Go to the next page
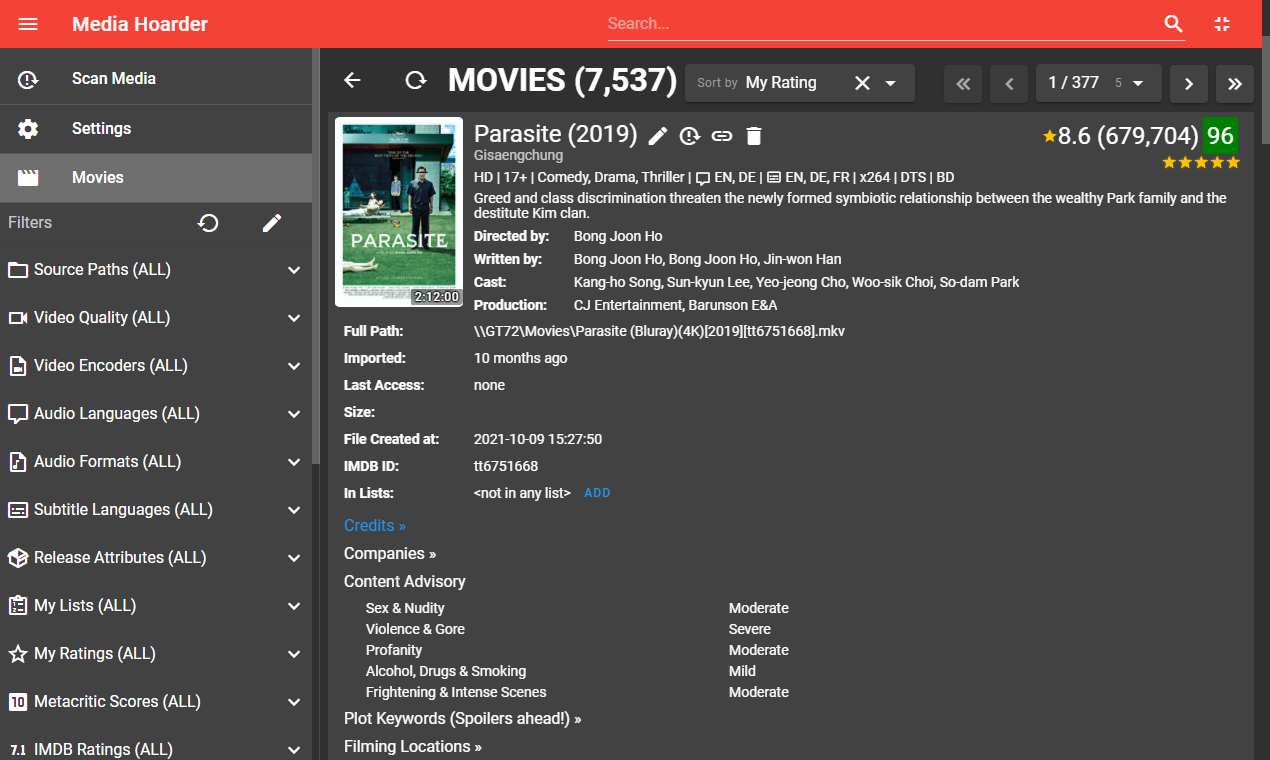The width and height of the screenshot is (1270, 760). [1189, 84]
